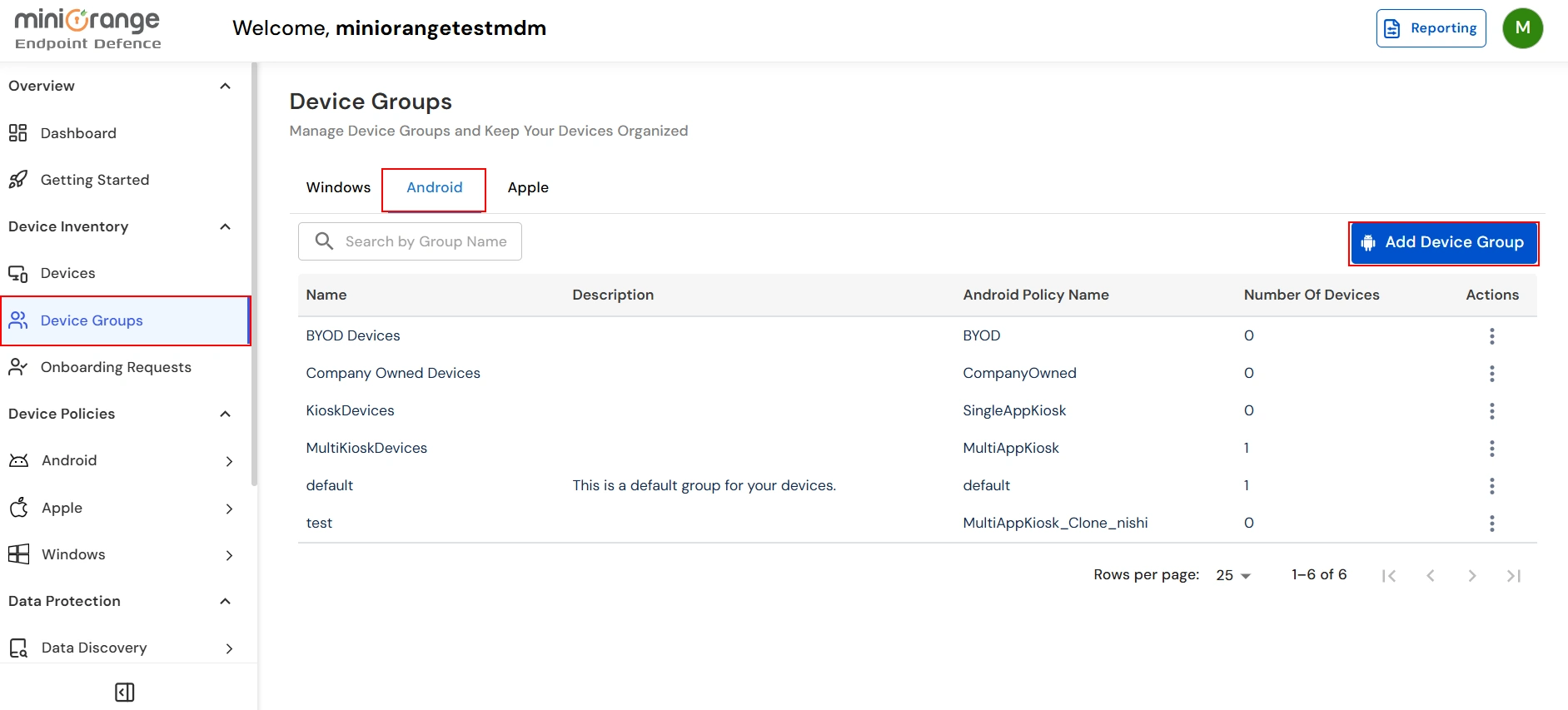Switch to the Android tab
The width and height of the screenshot is (1568, 710).
pos(434,188)
